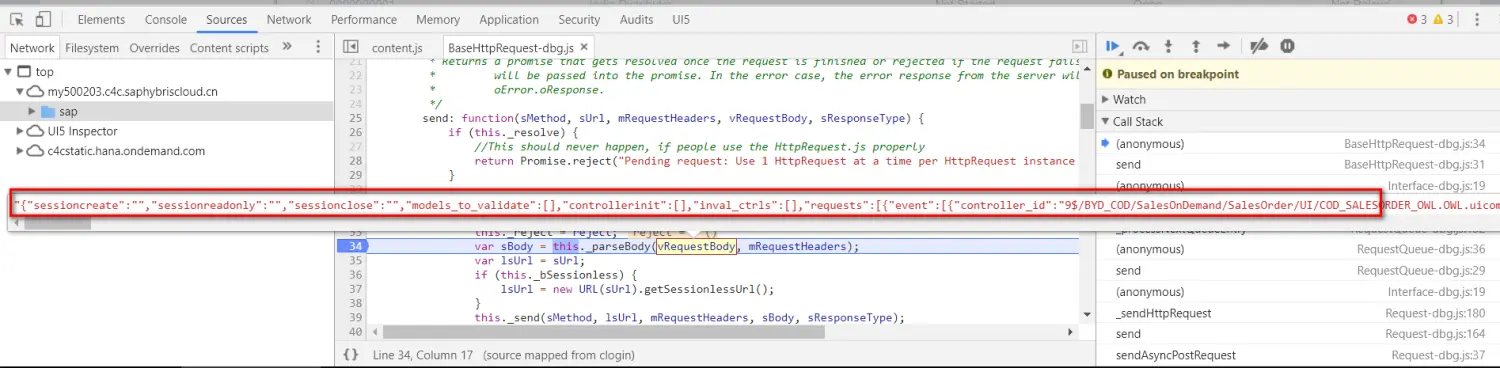
Task: Open the UI5 tab
Action: 681,19
